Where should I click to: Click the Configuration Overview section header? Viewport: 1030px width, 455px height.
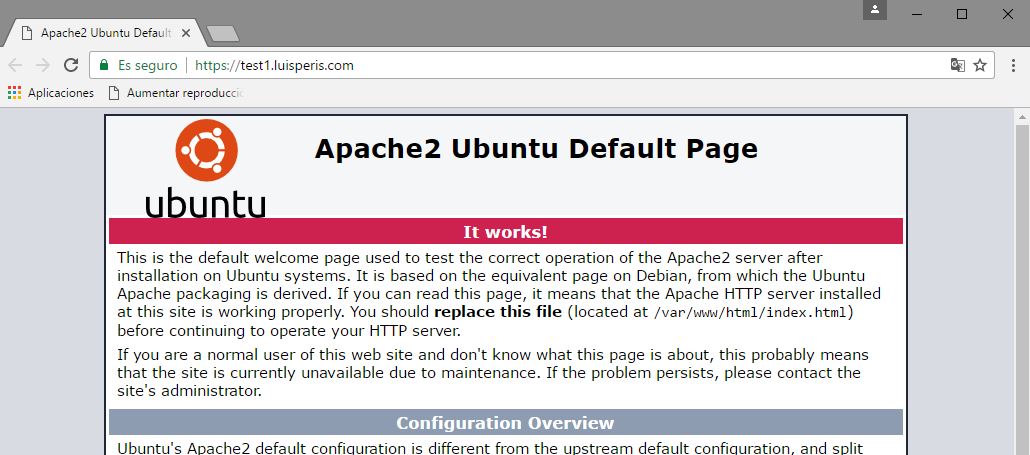click(506, 423)
